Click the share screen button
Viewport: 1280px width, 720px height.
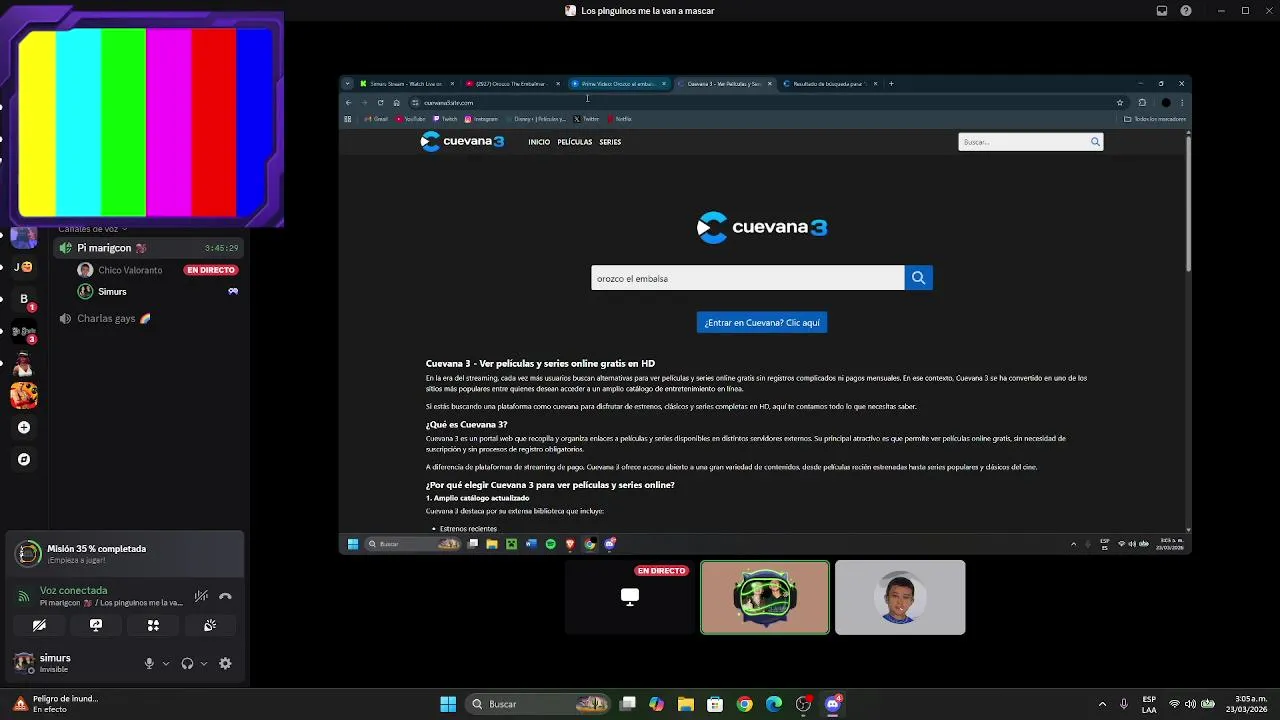tap(96, 625)
